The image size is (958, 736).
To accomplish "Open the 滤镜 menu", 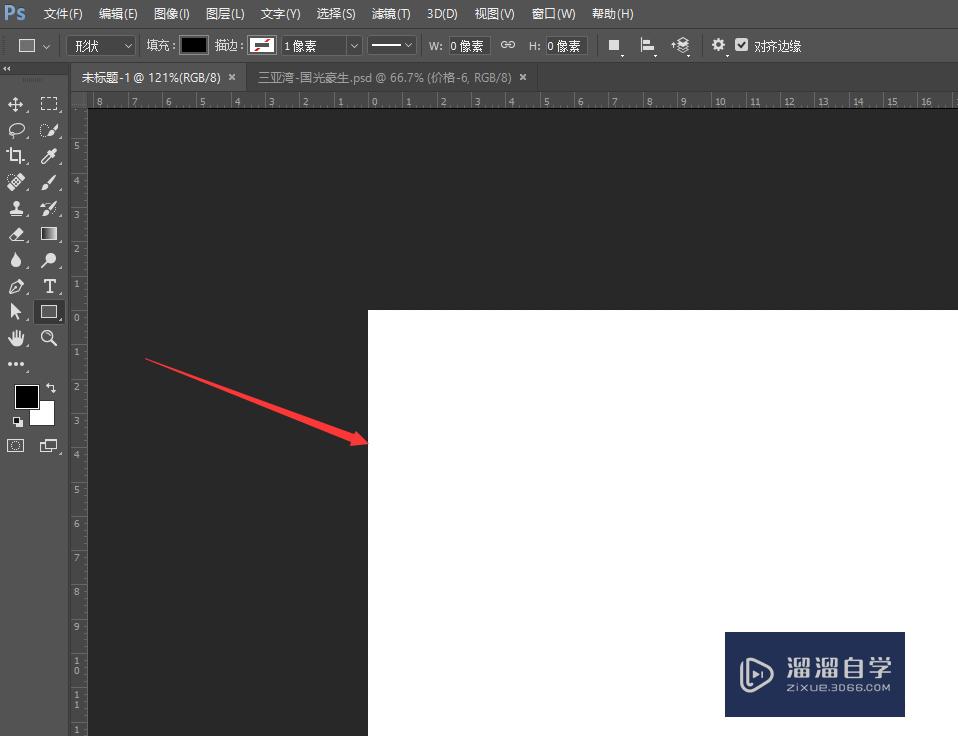I will pos(390,13).
